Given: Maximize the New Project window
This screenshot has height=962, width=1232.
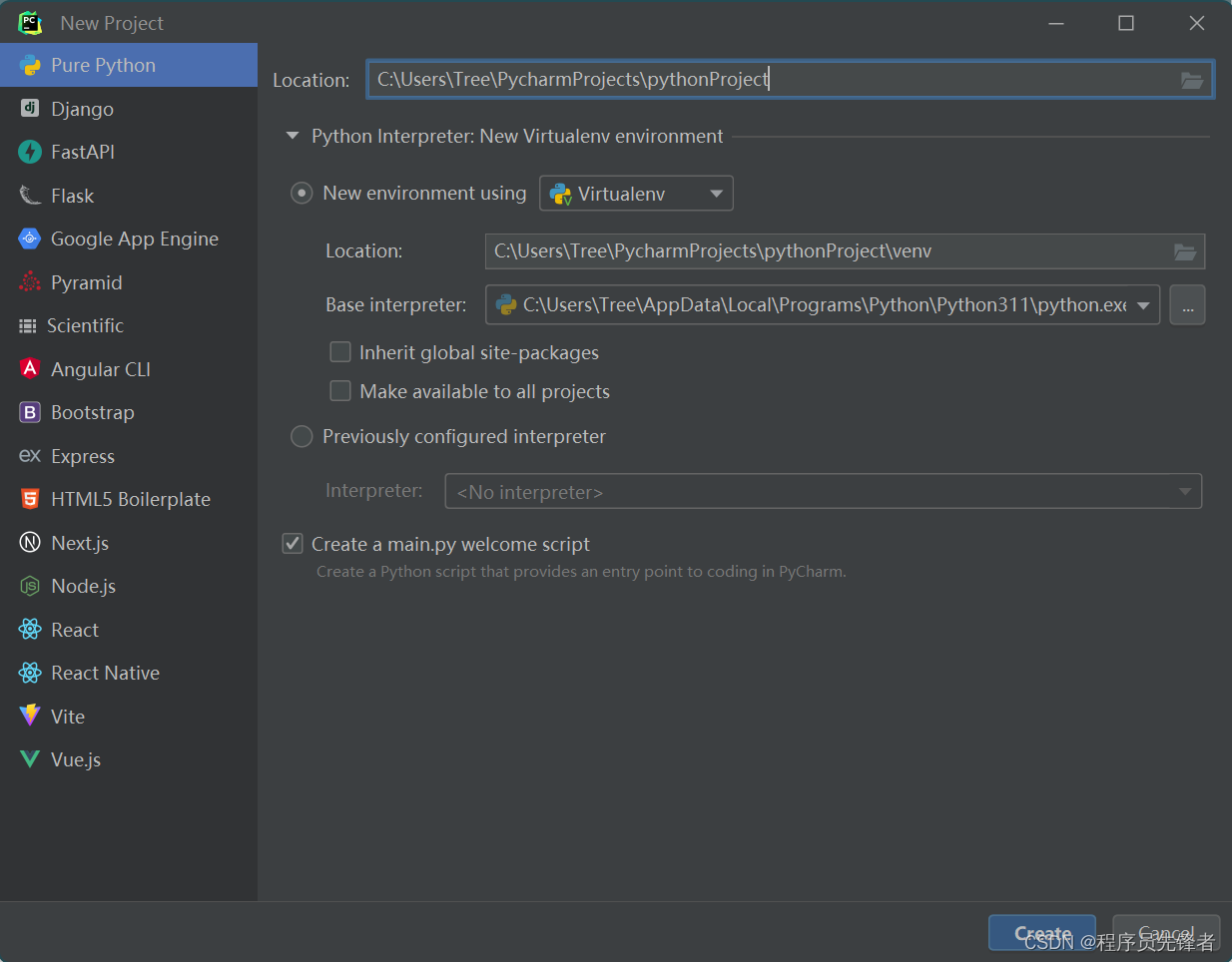Looking at the screenshot, I should click(x=1125, y=23).
